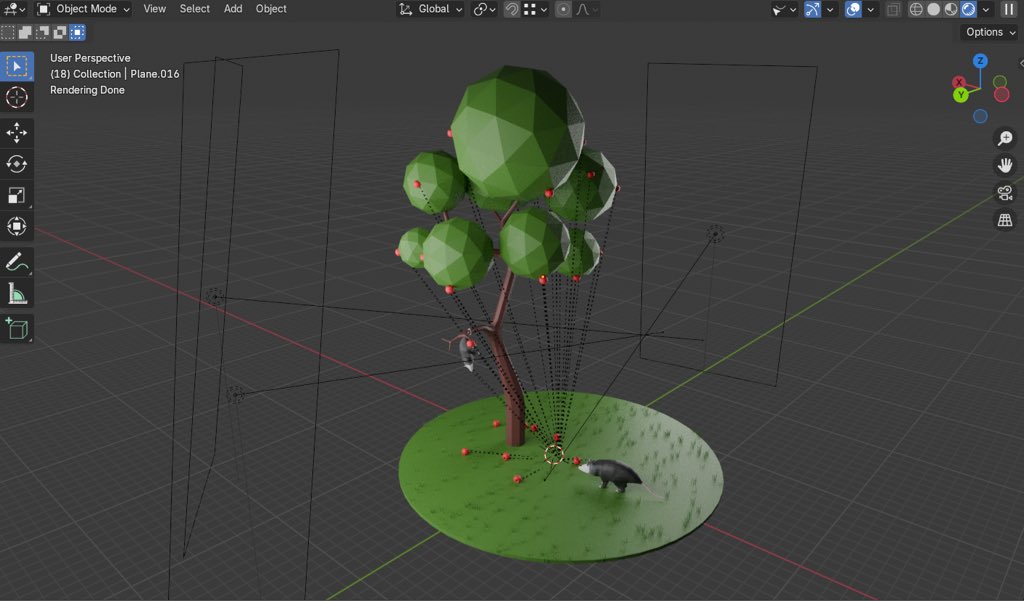Screen dimensions: 1024x601
Task: Open the pivot point dropdown
Action: pos(484,9)
